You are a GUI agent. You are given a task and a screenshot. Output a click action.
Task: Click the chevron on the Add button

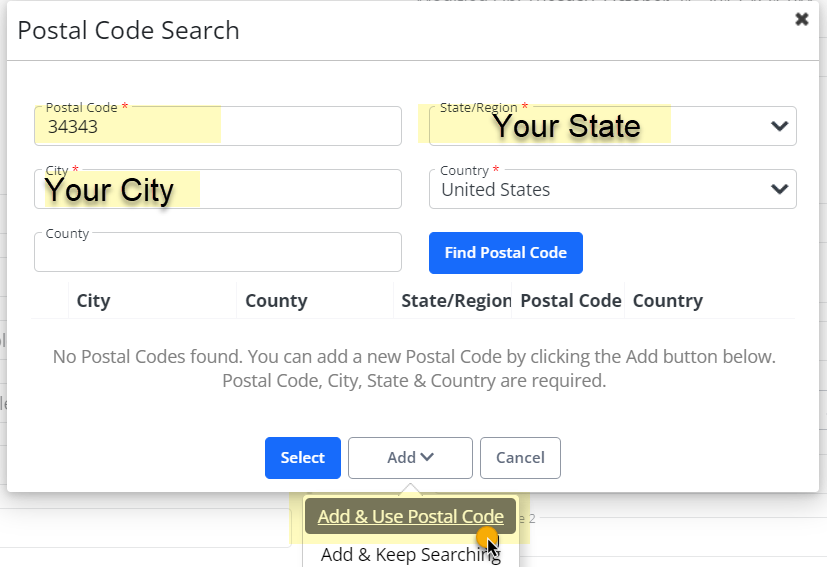tap(428, 457)
